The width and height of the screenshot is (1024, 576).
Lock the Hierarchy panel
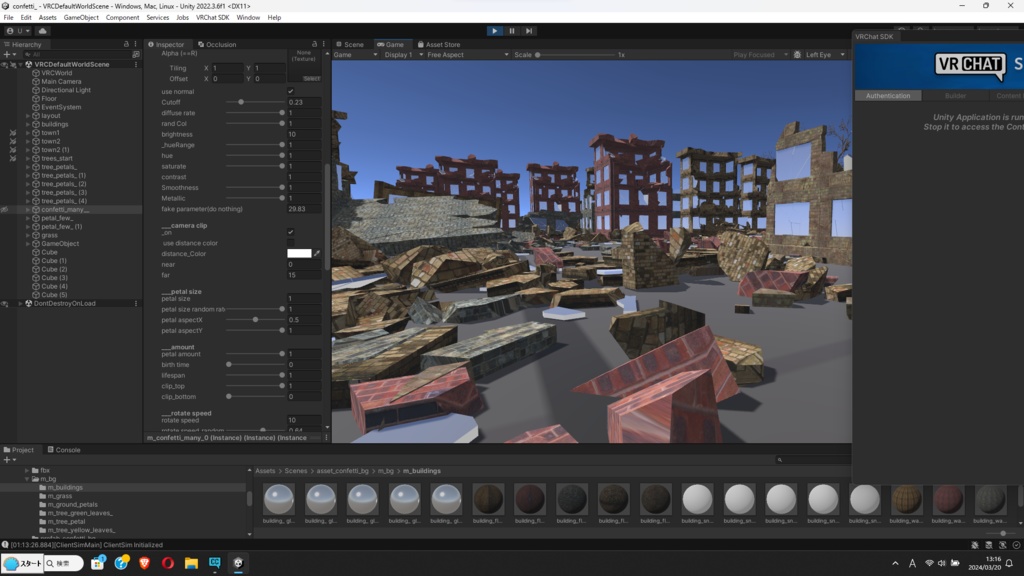(x=126, y=44)
